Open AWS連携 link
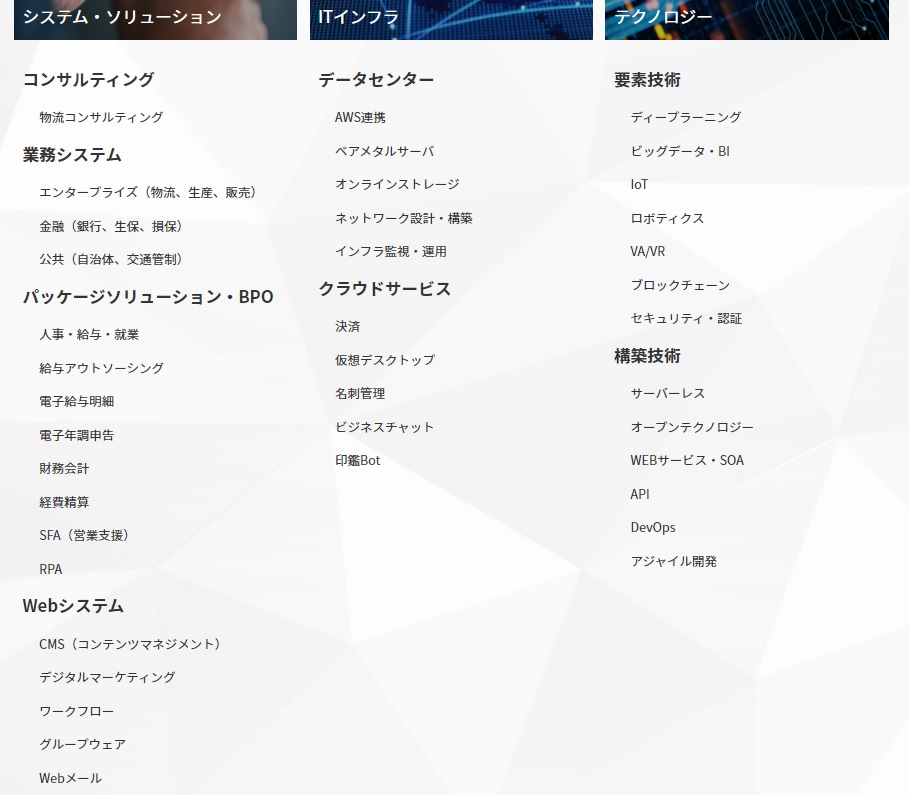 (360, 117)
